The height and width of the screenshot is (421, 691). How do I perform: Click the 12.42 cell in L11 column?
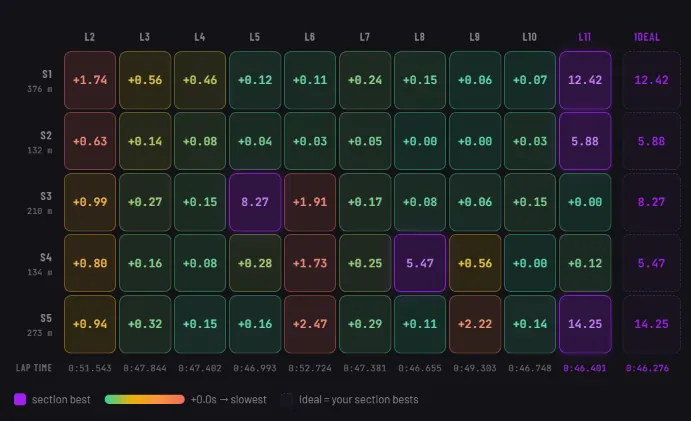pyautogui.click(x=585, y=80)
